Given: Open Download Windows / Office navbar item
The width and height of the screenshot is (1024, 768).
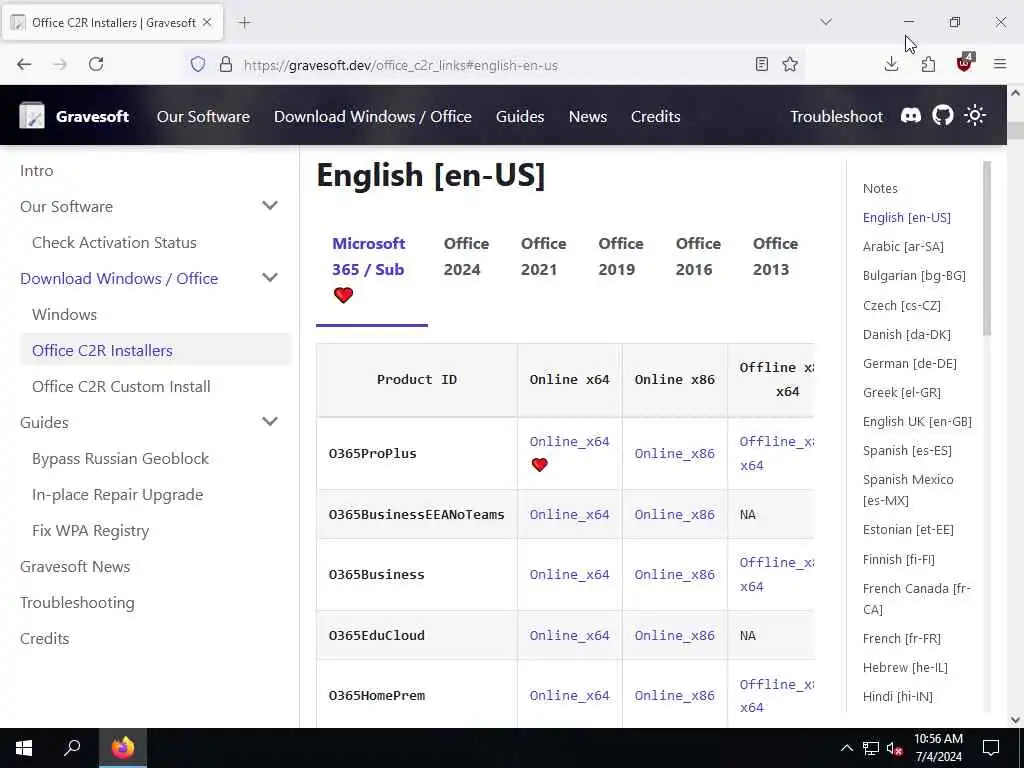Looking at the screenshot, I should (373, 116).
